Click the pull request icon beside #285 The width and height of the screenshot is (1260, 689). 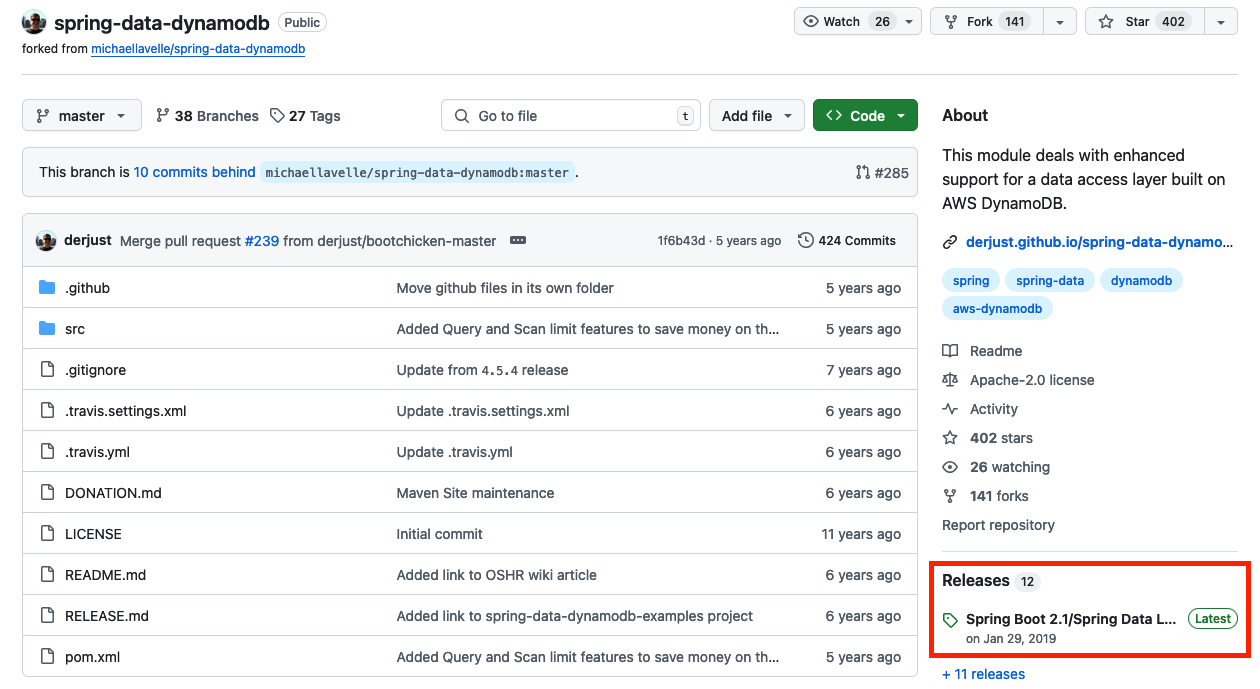(x=863, y=172)
